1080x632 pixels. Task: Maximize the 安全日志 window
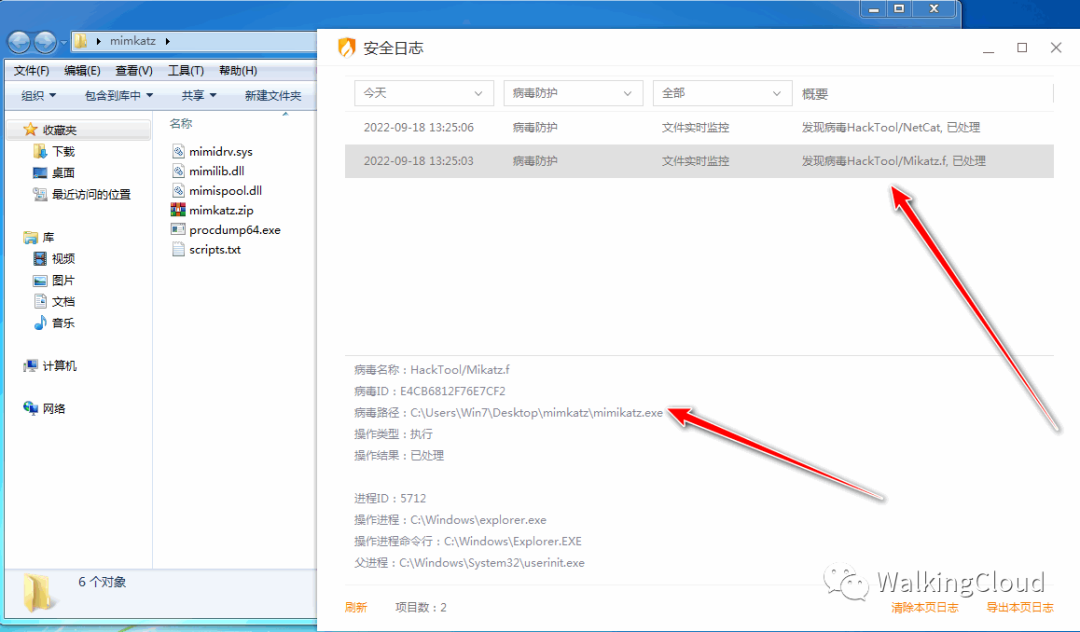1022,48
